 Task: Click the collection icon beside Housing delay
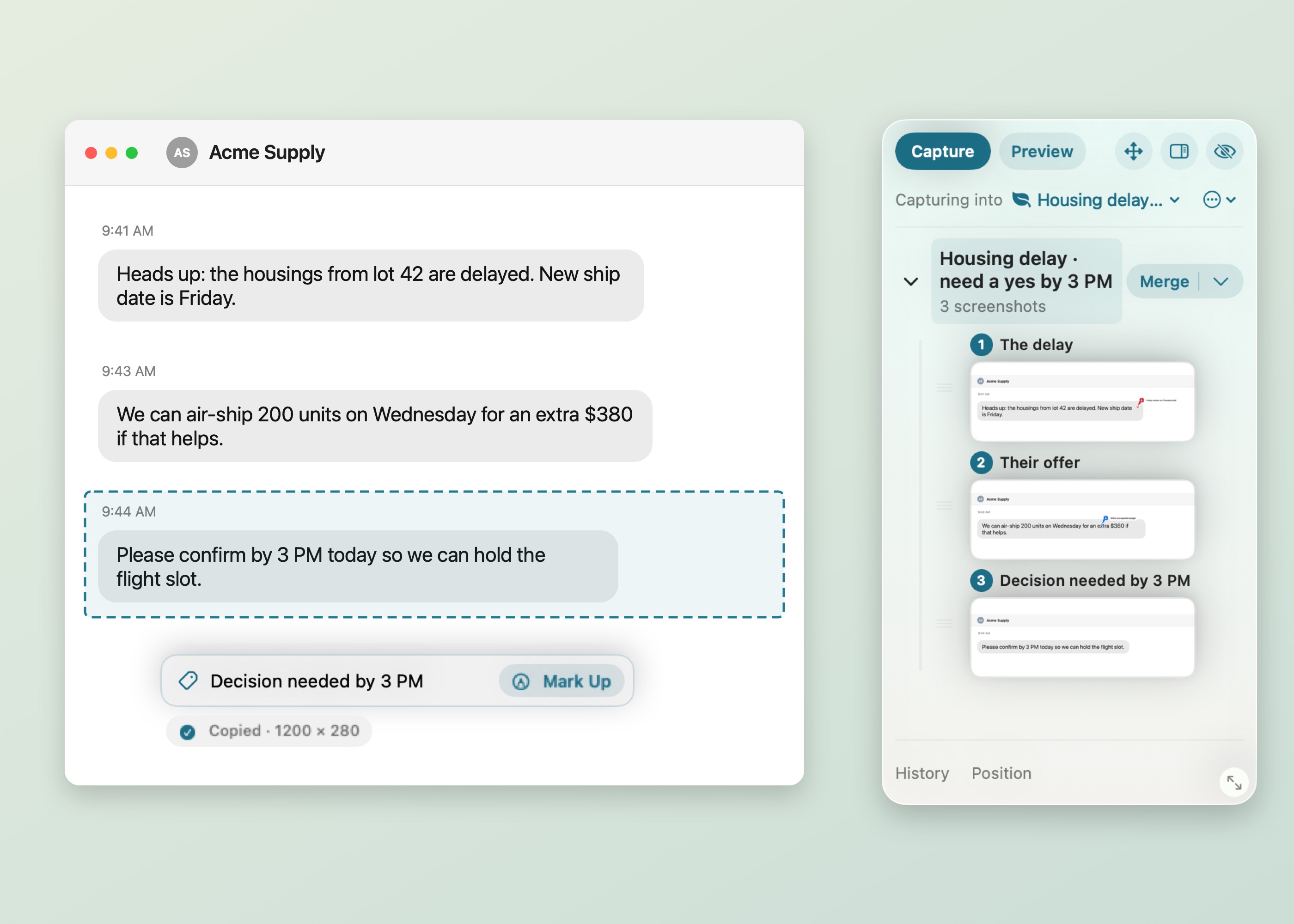1021,200
